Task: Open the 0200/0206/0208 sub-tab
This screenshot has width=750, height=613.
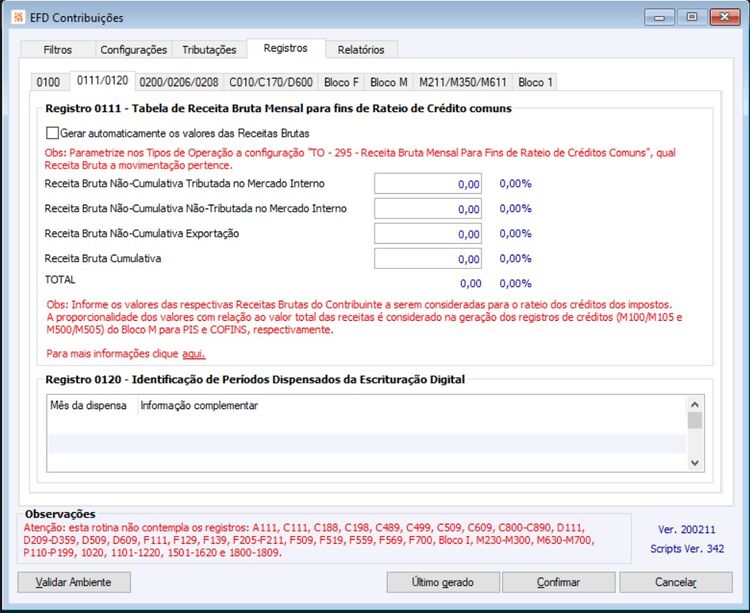Action: tap(179, 82)
